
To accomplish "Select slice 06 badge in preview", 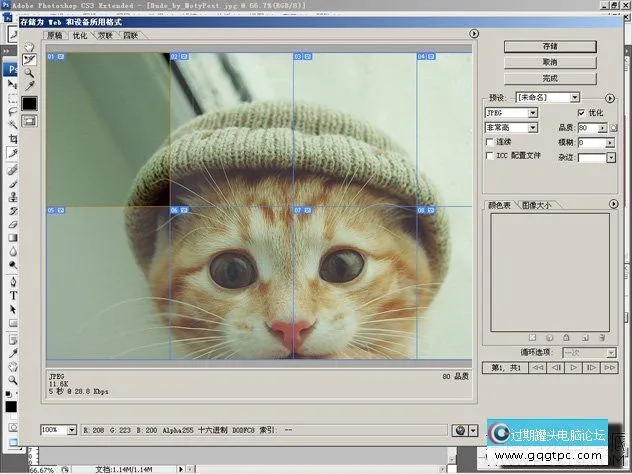I will [179, 210].
